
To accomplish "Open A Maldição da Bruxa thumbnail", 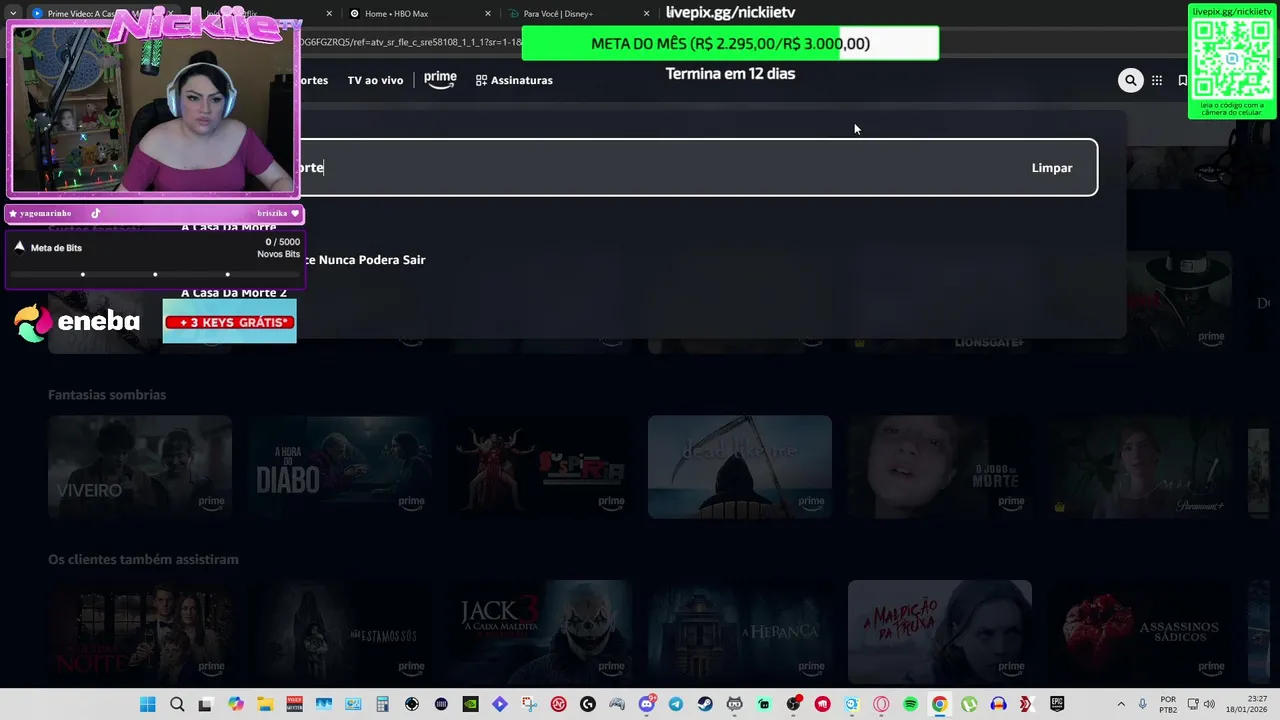I will (940, 632).
